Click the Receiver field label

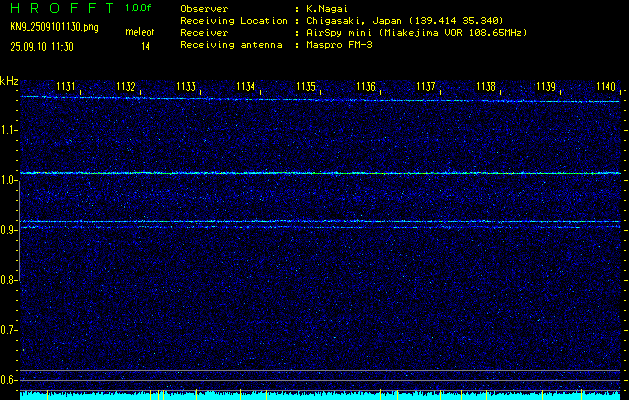204,33
